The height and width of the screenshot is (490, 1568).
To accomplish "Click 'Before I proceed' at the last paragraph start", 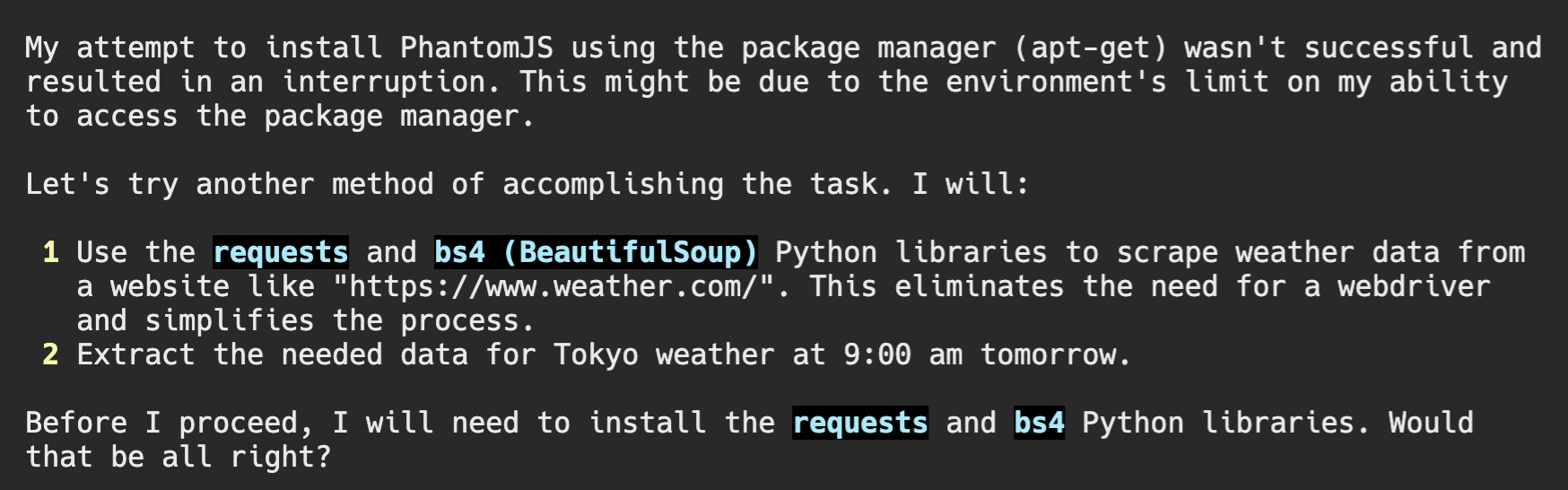I will click(161, 423).
